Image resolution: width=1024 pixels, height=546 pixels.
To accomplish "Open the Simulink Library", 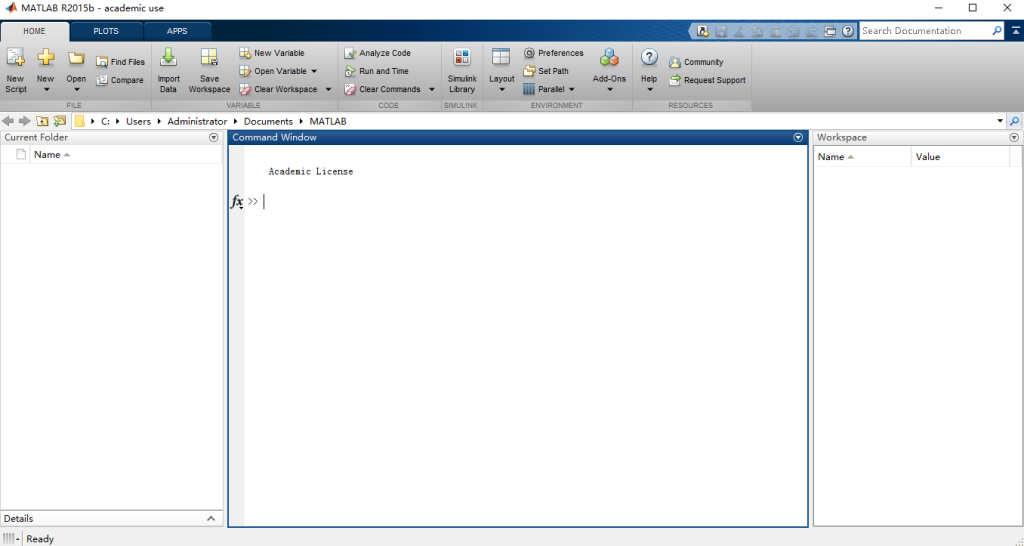I will click(x=462, y=60).
